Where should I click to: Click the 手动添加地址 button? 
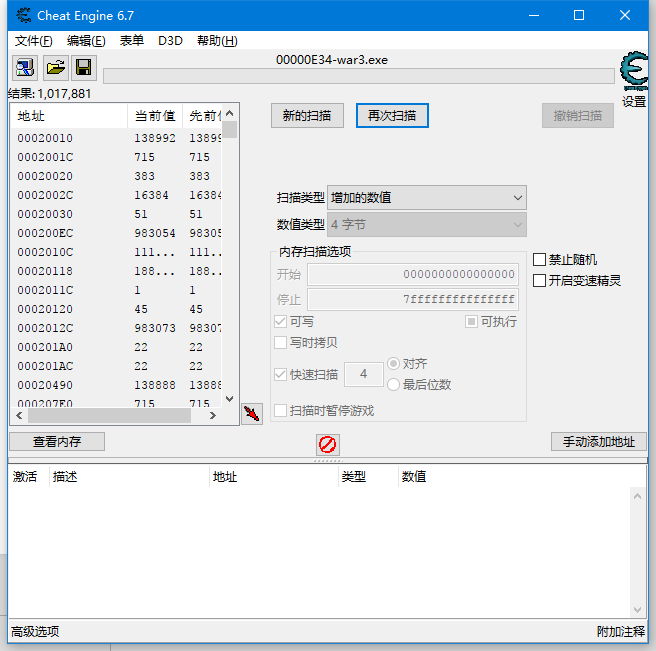pyautogui.click(x=599, y=441)
